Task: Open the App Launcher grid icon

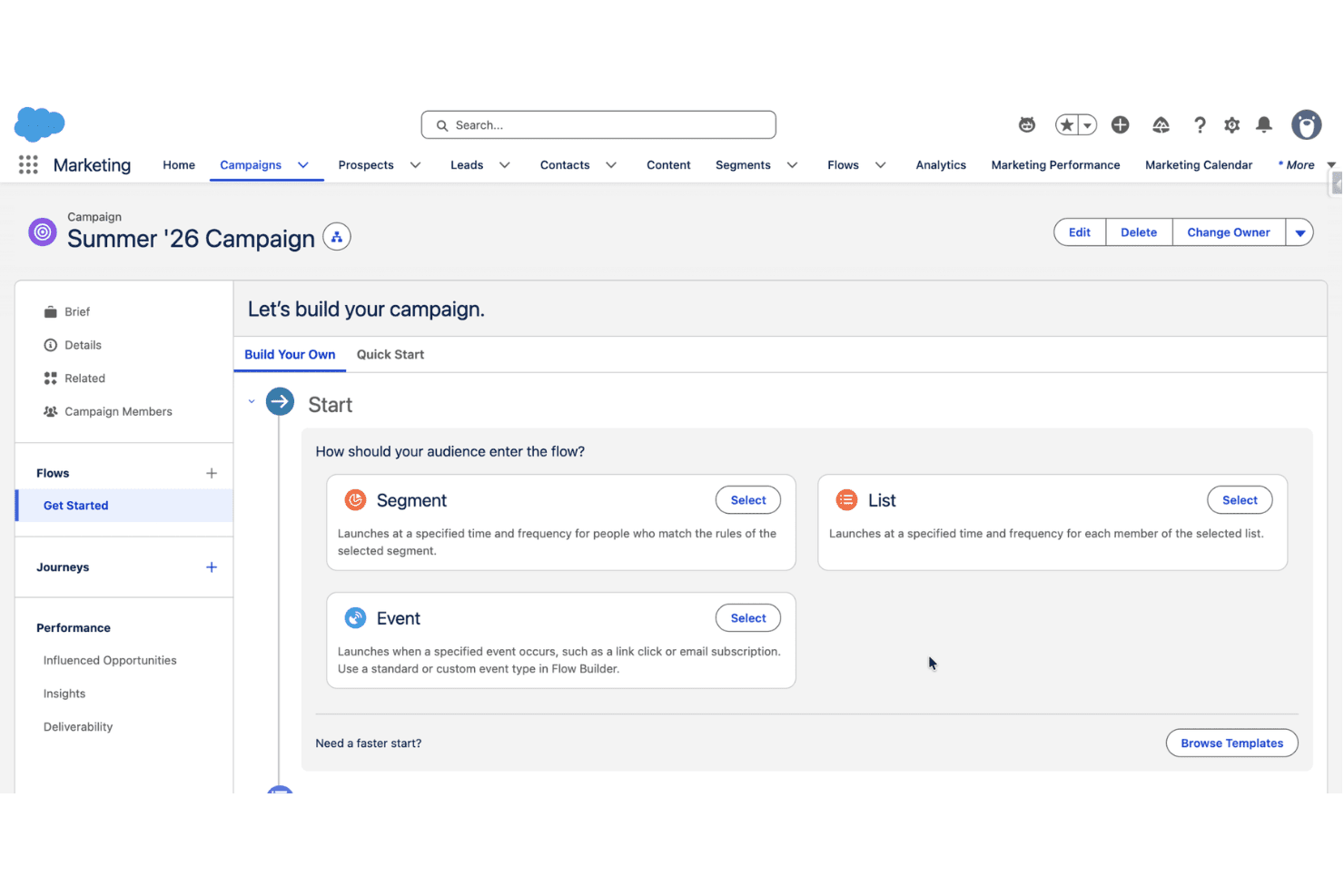Action: coord(28,164)
